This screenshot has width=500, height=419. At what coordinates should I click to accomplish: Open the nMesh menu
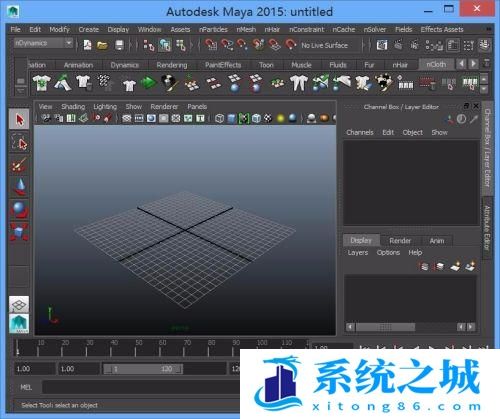[x=246, y=29]
